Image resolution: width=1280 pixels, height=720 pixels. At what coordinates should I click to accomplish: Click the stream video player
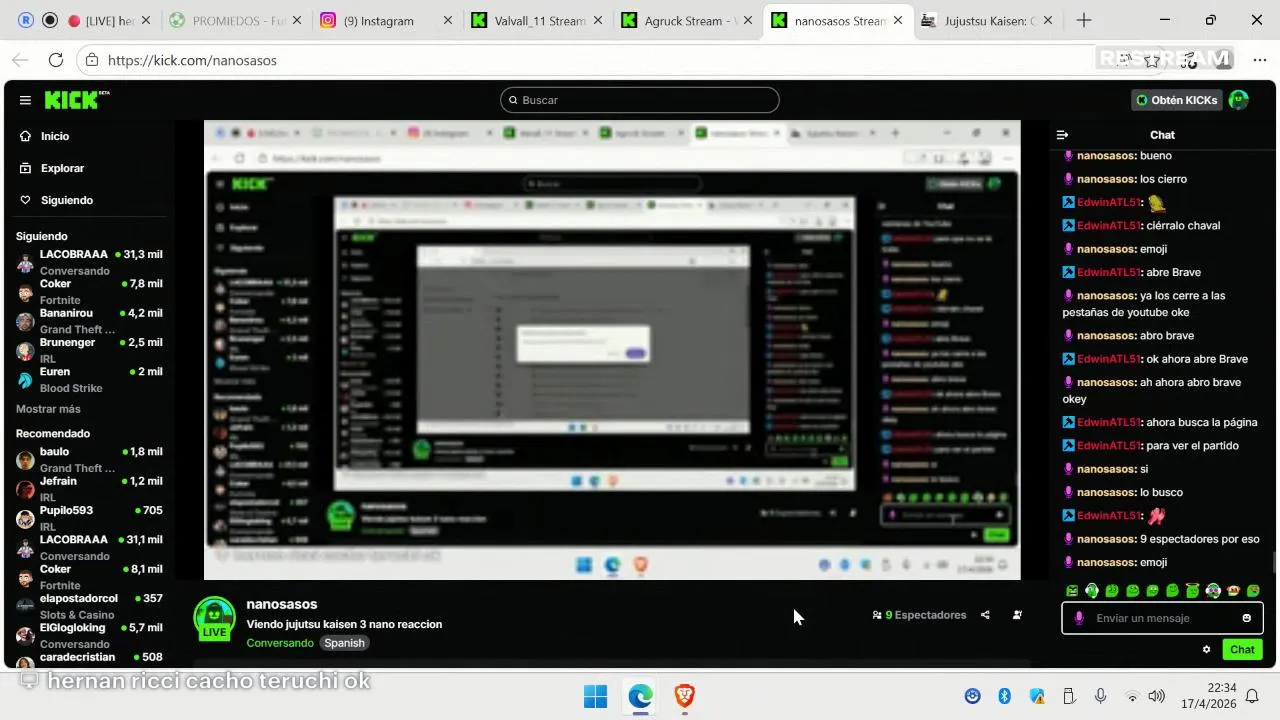pyautogui.click(x=612, y=350)
